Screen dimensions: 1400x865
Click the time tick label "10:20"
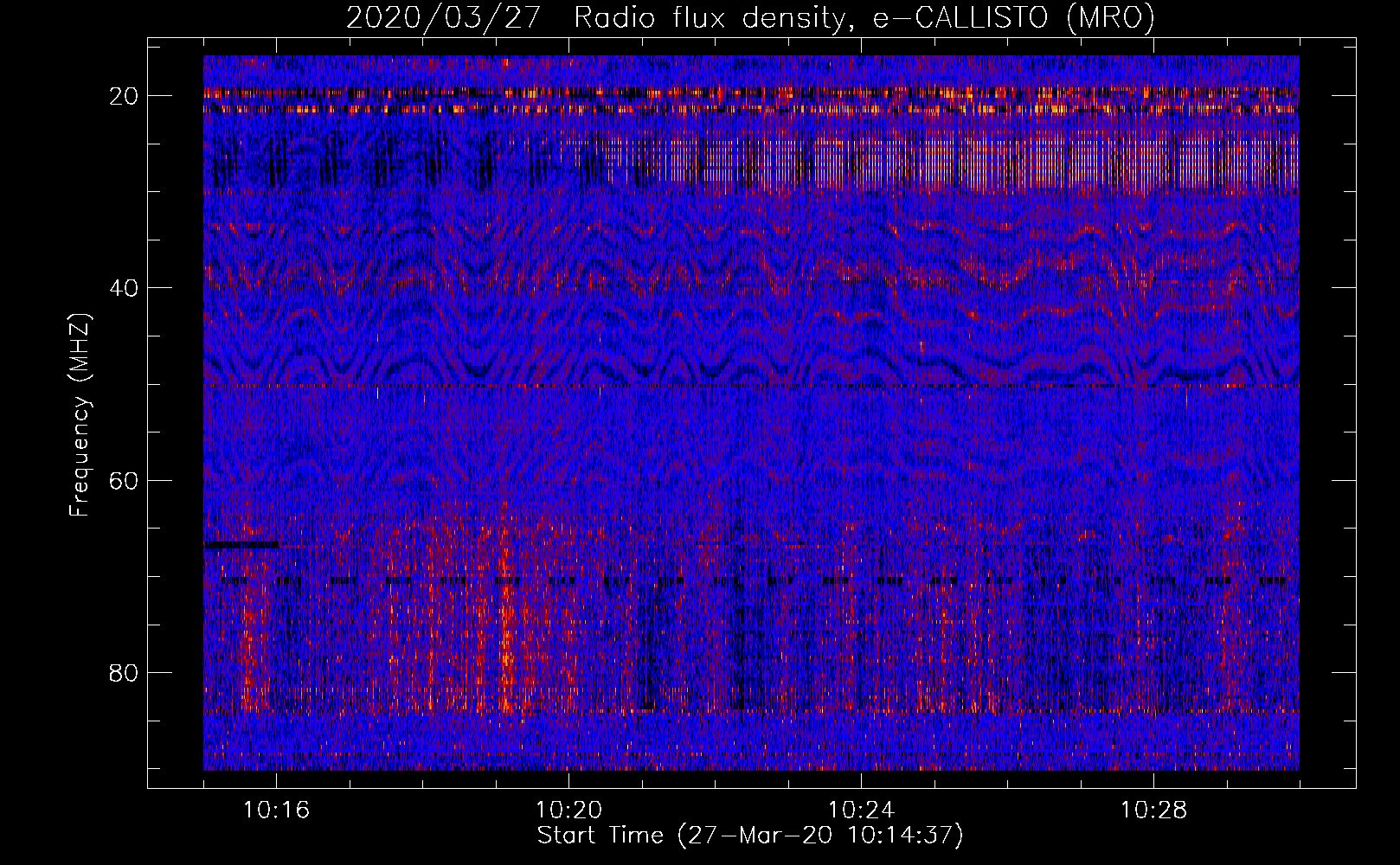(x=568, y=811)
